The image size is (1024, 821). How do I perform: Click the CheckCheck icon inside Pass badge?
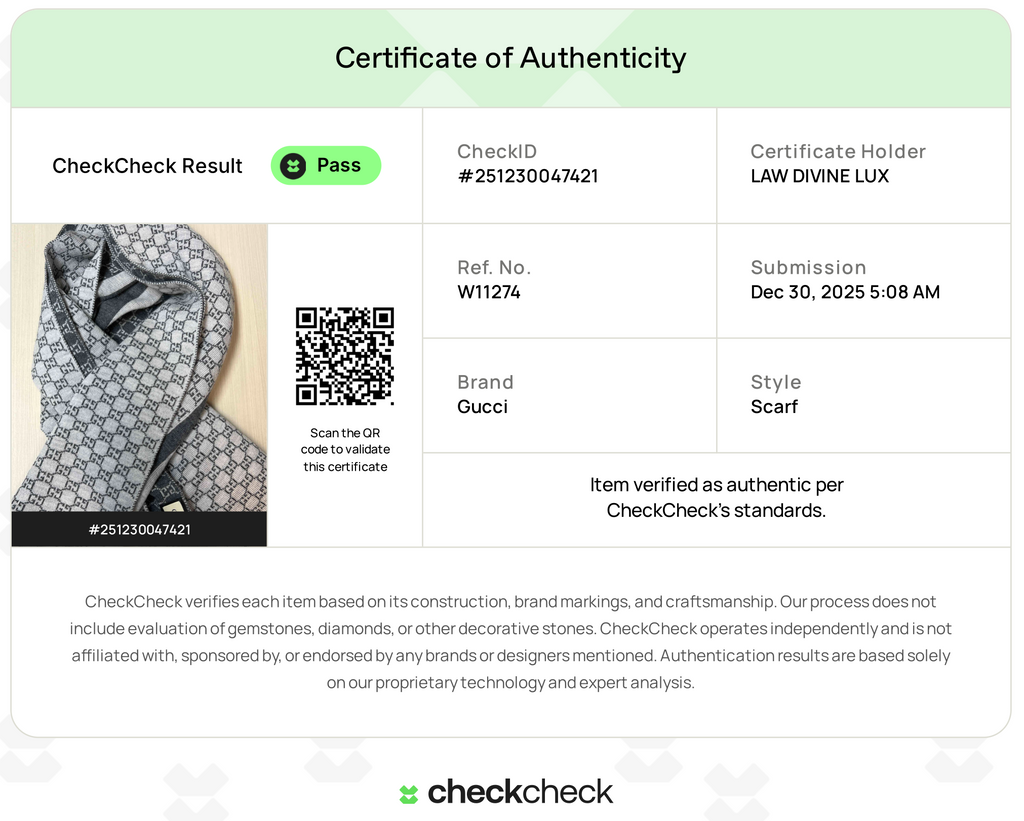[293, 166]
